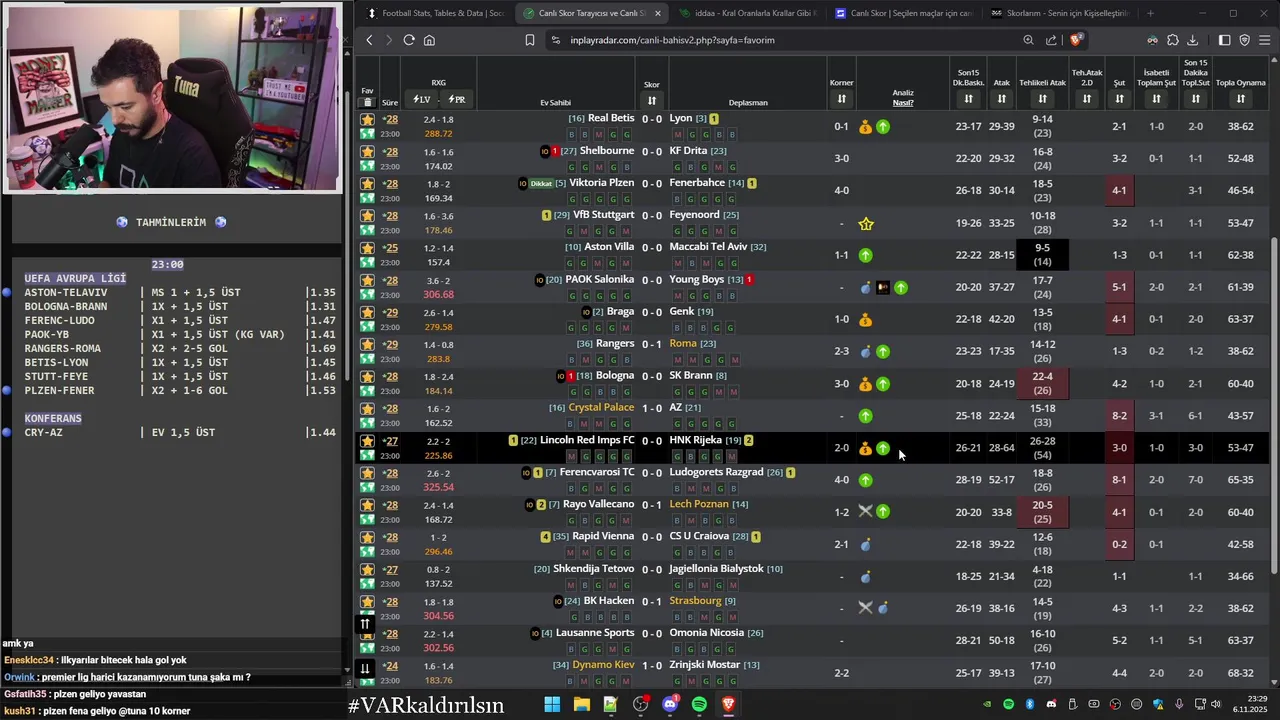Image resolution: width=1280 pixels, height=720 pixels.
Task: Open the Nasıl? link under Analiz
Action: pos(903,102)
